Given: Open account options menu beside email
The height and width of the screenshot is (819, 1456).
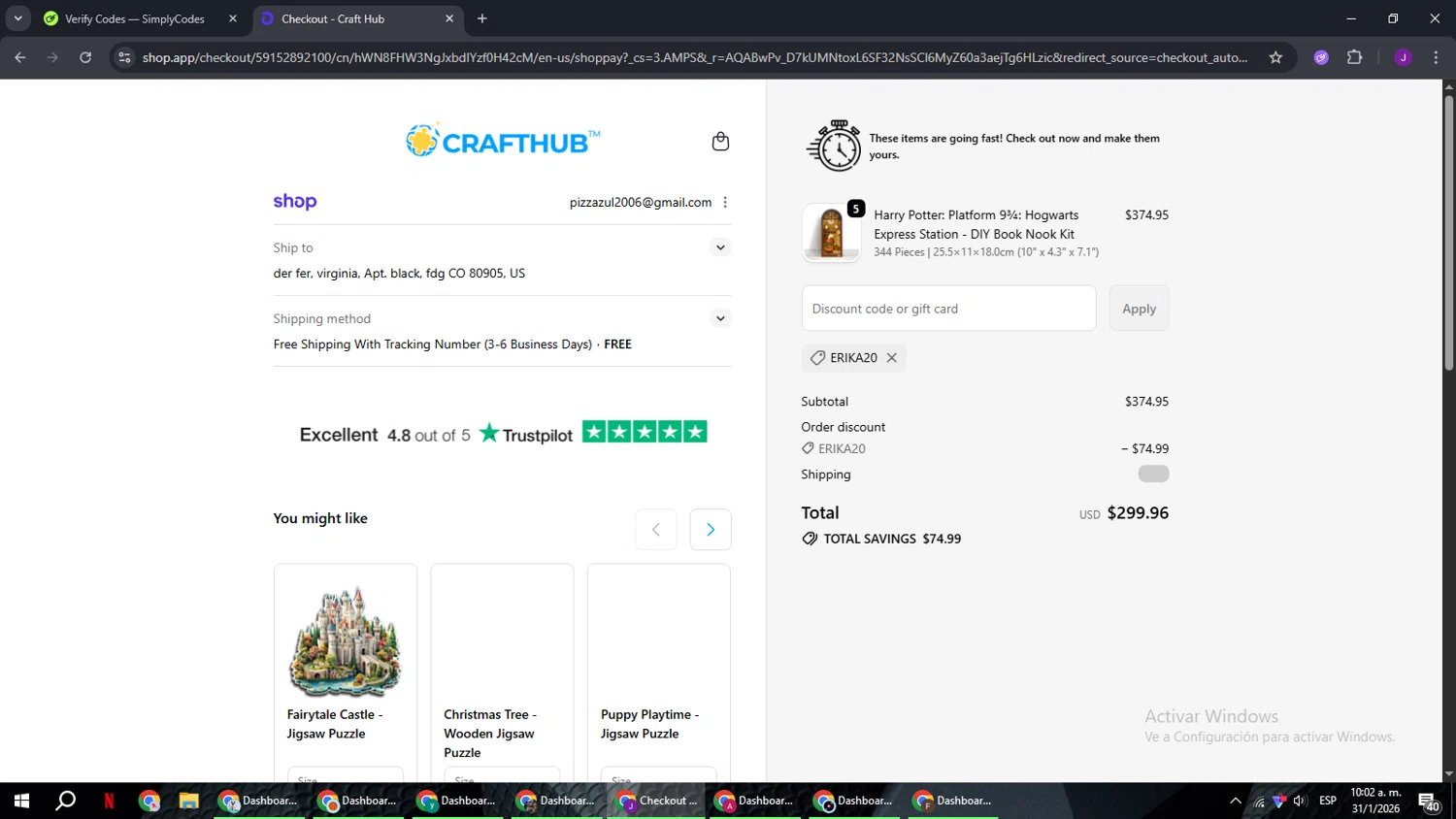Looking at the screenshot, I should [725, 203].
